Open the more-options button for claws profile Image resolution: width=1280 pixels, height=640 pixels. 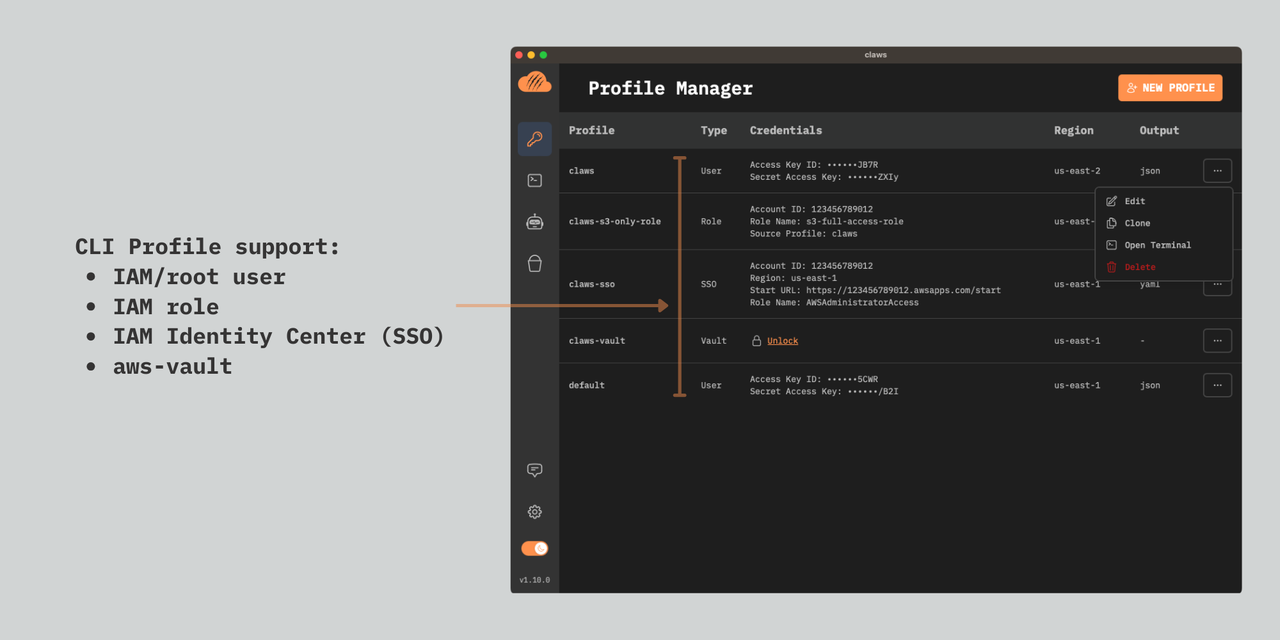(x=1217, y=171)
